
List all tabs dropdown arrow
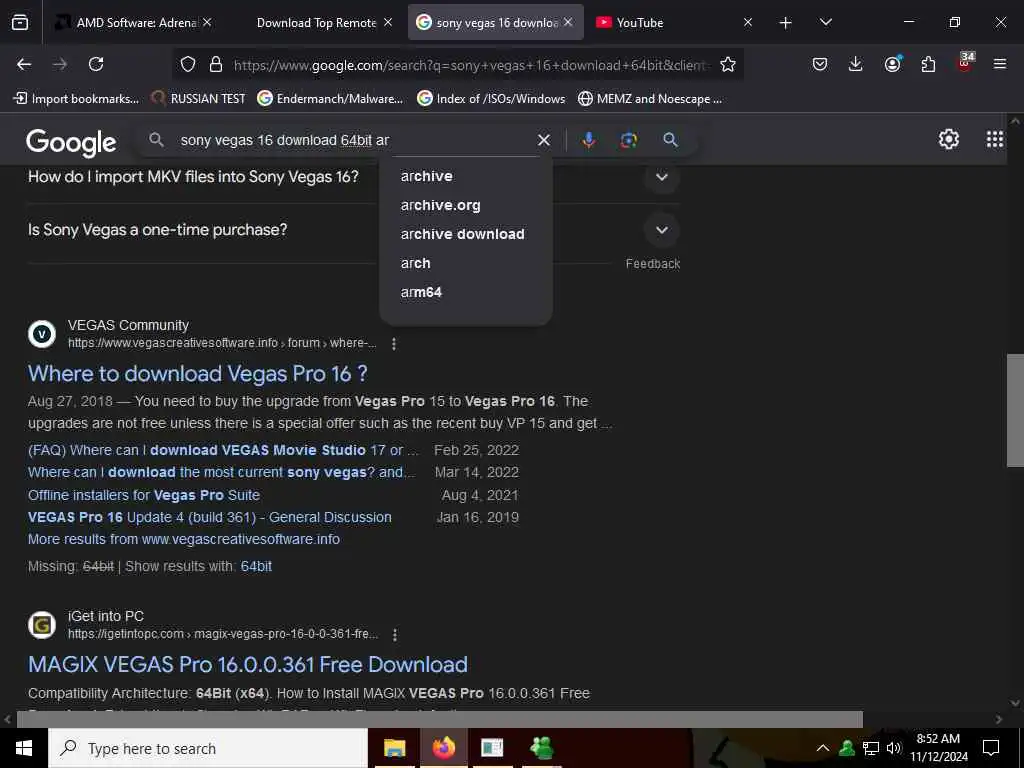coord(825,22)
